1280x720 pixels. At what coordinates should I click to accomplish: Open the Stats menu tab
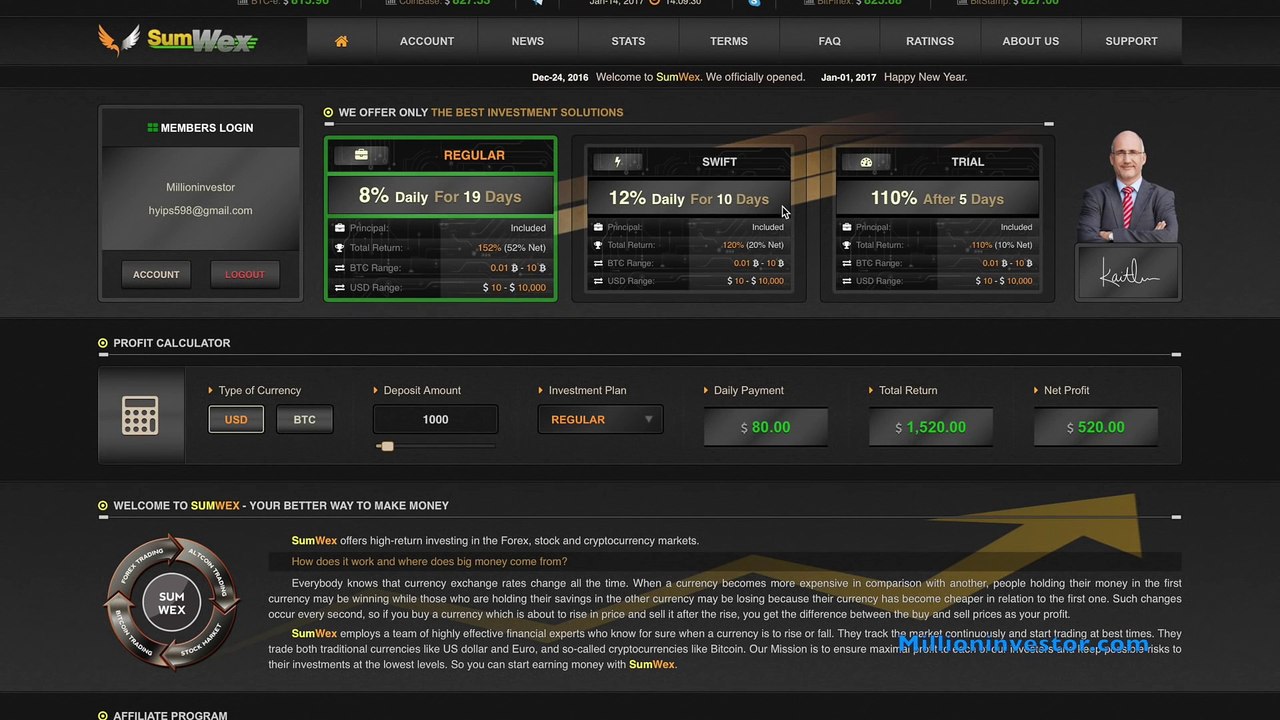pos(628,41)
